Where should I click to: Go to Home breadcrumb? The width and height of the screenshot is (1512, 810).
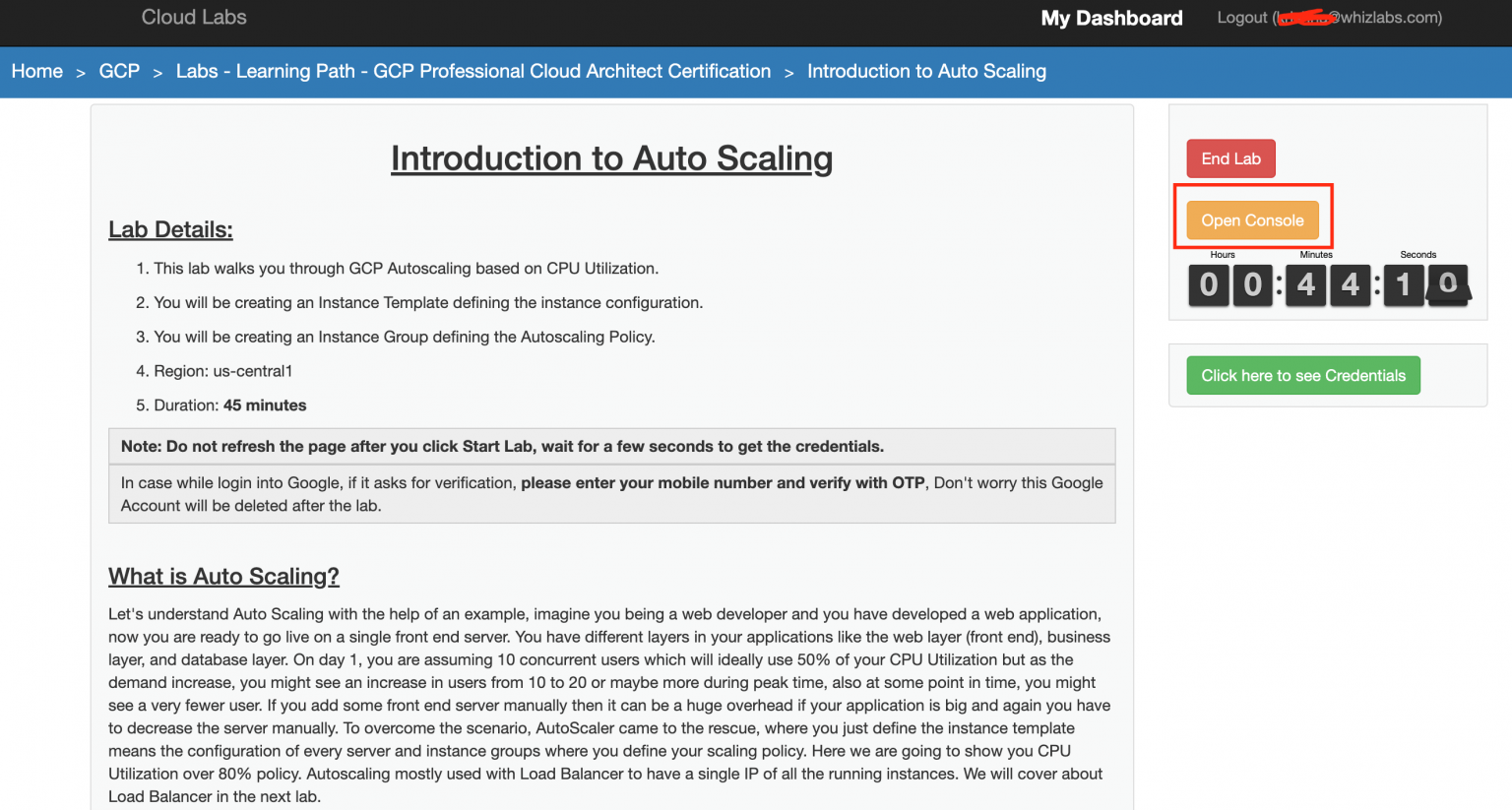coord(37,72)
